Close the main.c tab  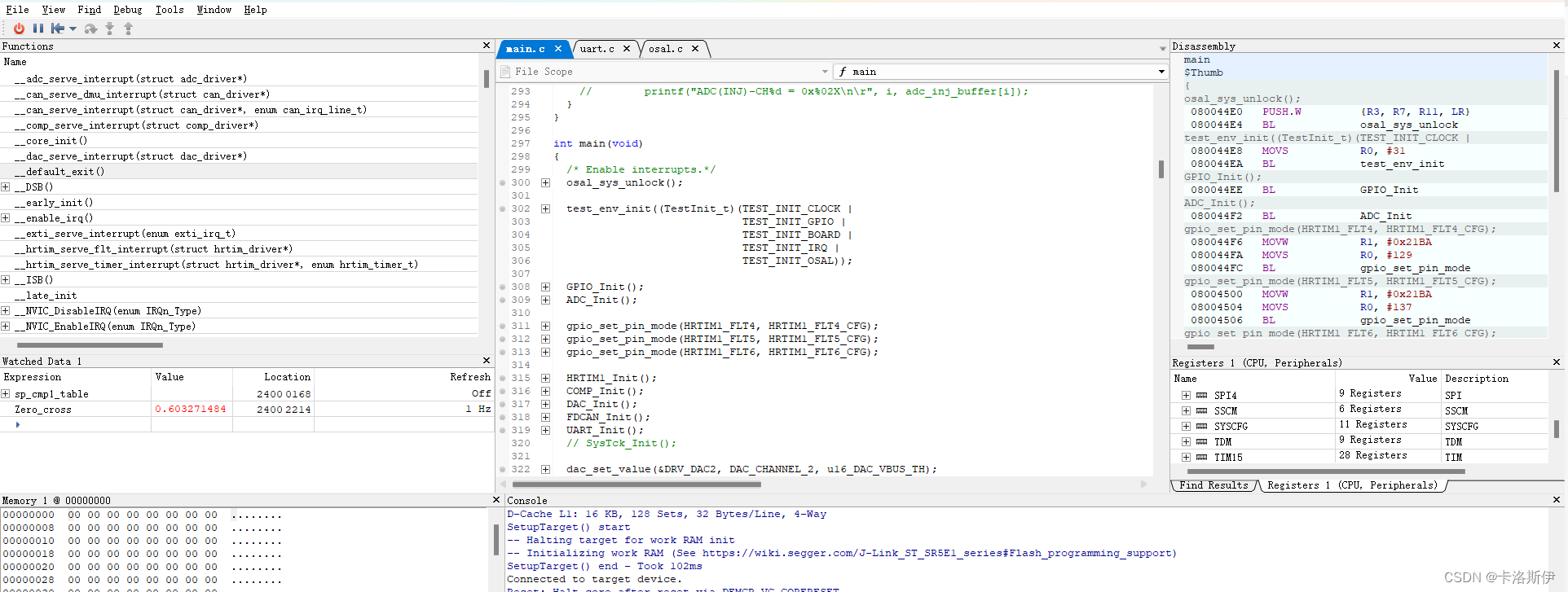tap(558, 49)
